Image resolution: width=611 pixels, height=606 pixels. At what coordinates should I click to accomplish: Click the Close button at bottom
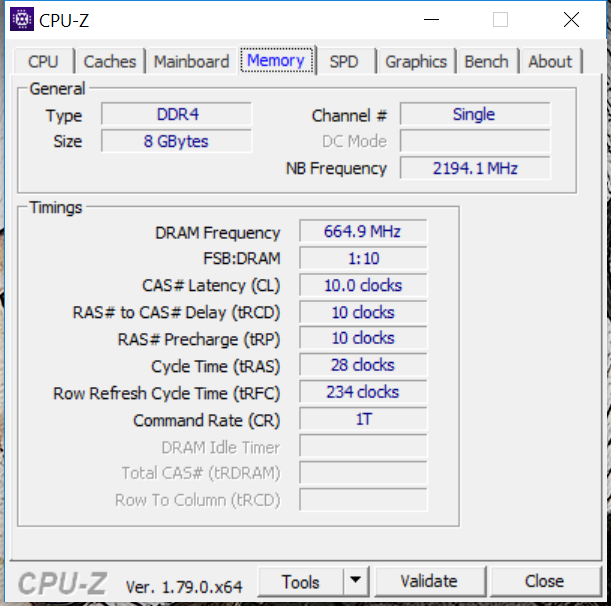tap(545, 582)
